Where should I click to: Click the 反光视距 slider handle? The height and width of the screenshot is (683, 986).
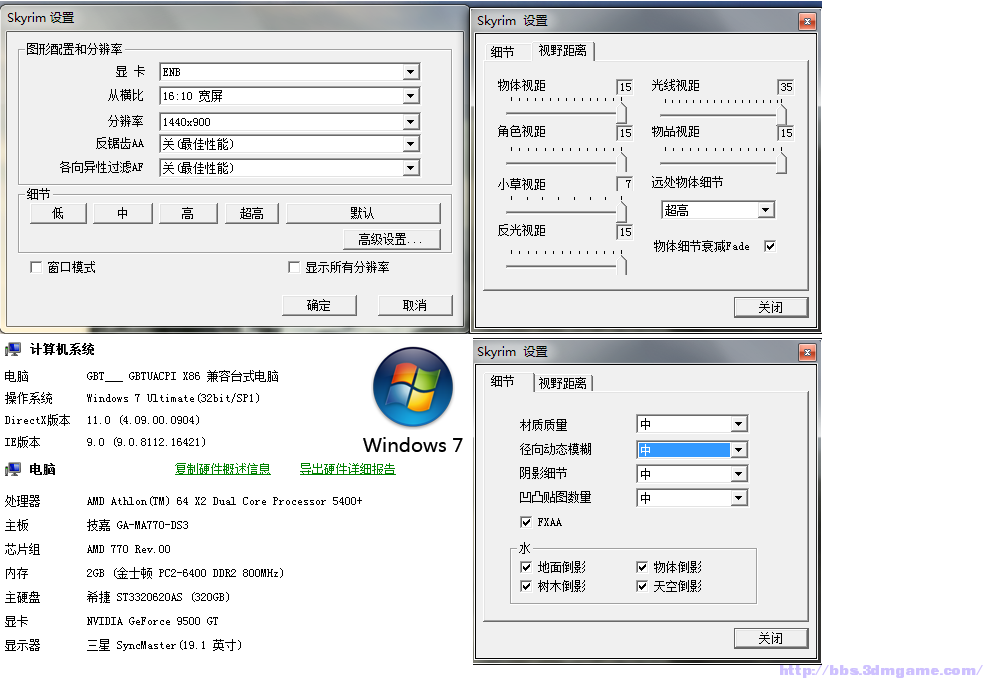pyautogui.click(x=623, y=264)
